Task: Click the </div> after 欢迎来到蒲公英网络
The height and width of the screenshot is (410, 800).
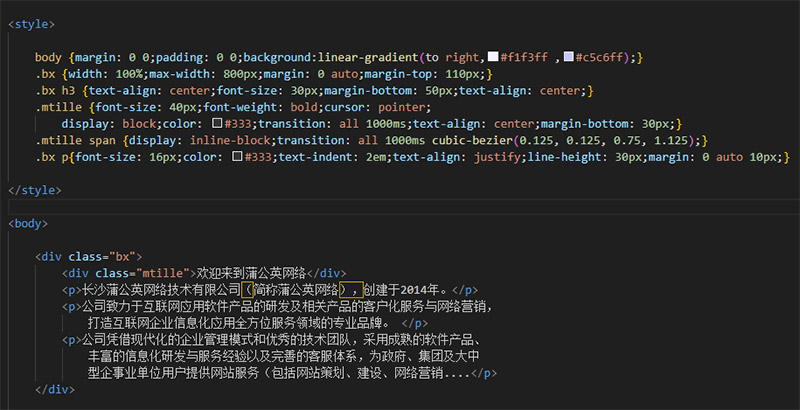Action: pyautogui.click(x=326, y=273)
